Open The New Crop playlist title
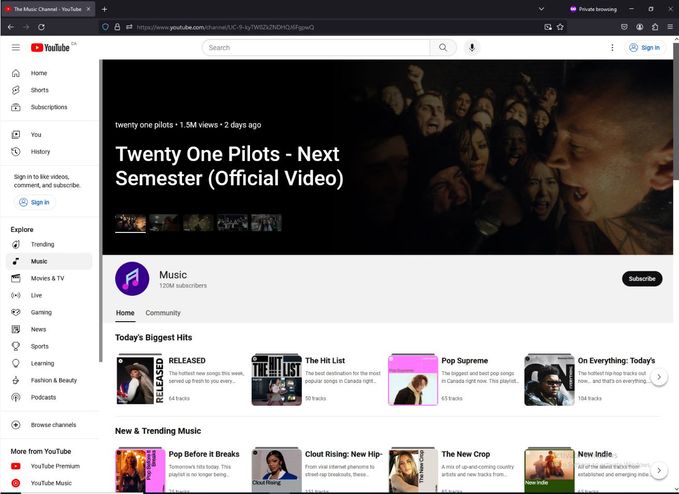The width and height of the screenshot is (679, 494). [x=466, y=454]
